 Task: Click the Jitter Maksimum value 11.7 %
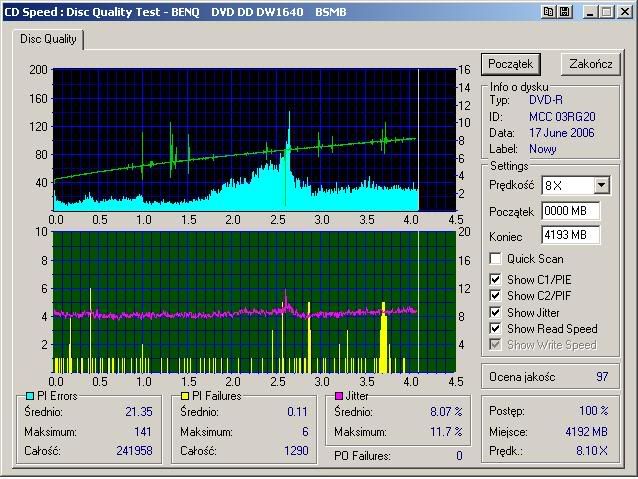446,431
